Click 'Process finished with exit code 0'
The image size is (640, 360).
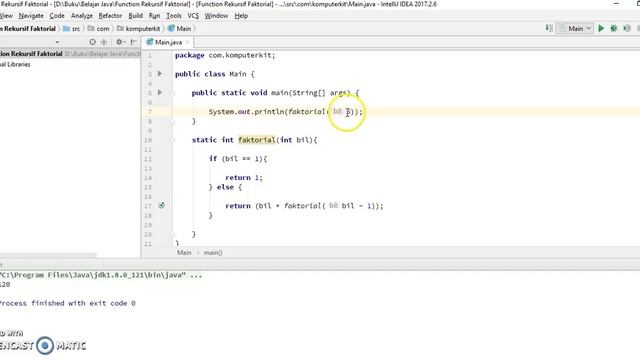pyautogui.click(x=67, y=303)
